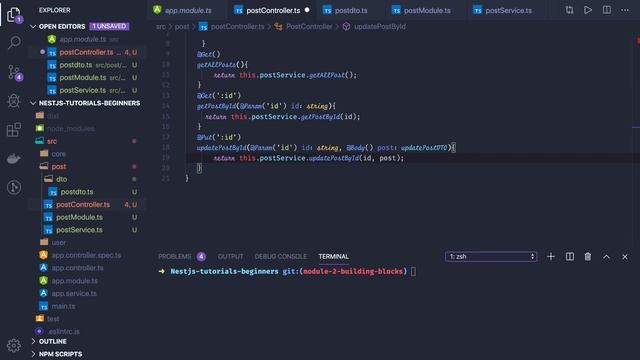This screenshot has height=360, width=640.
Task: Open .eslintrc.js in the file tree
Action: coord(64,331)
